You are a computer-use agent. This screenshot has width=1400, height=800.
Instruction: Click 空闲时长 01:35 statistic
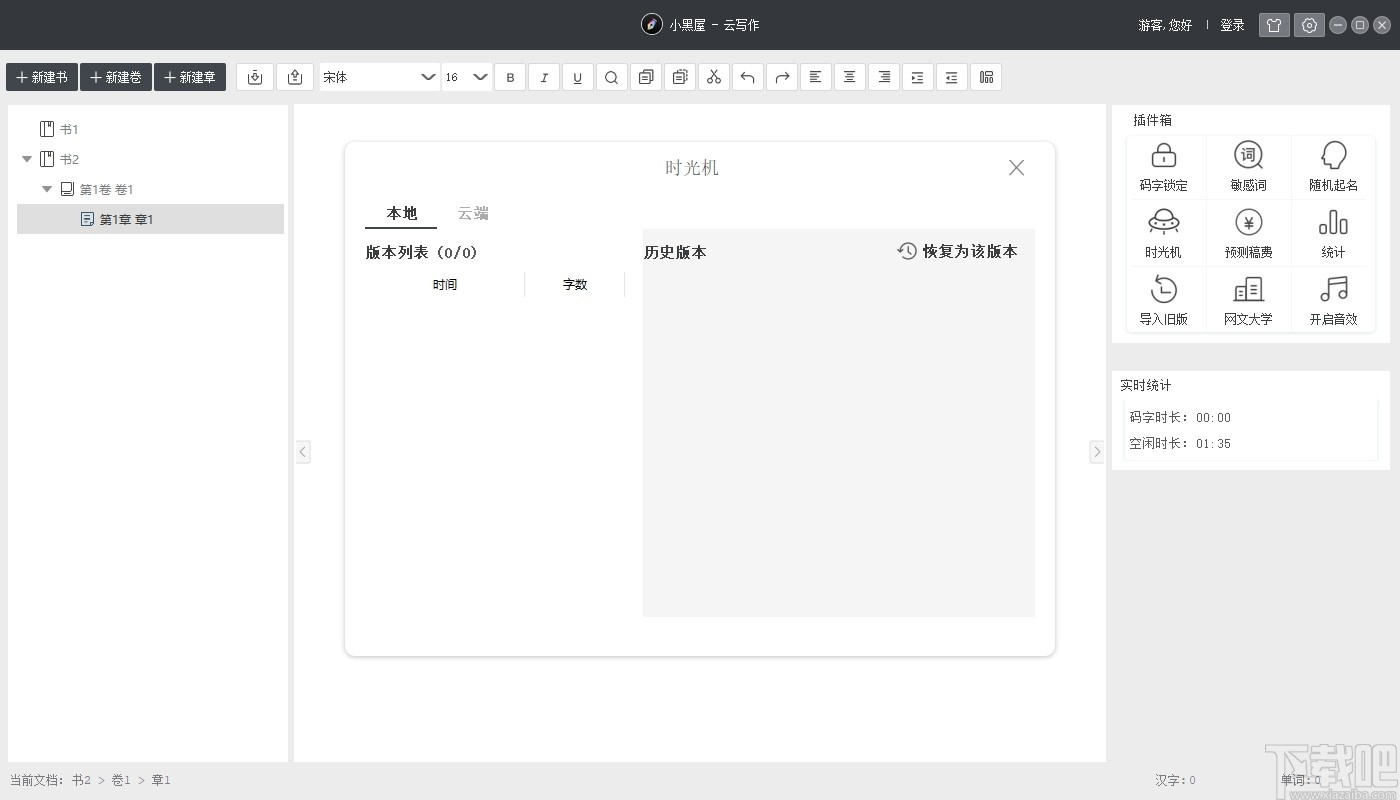click(1180, 443)
